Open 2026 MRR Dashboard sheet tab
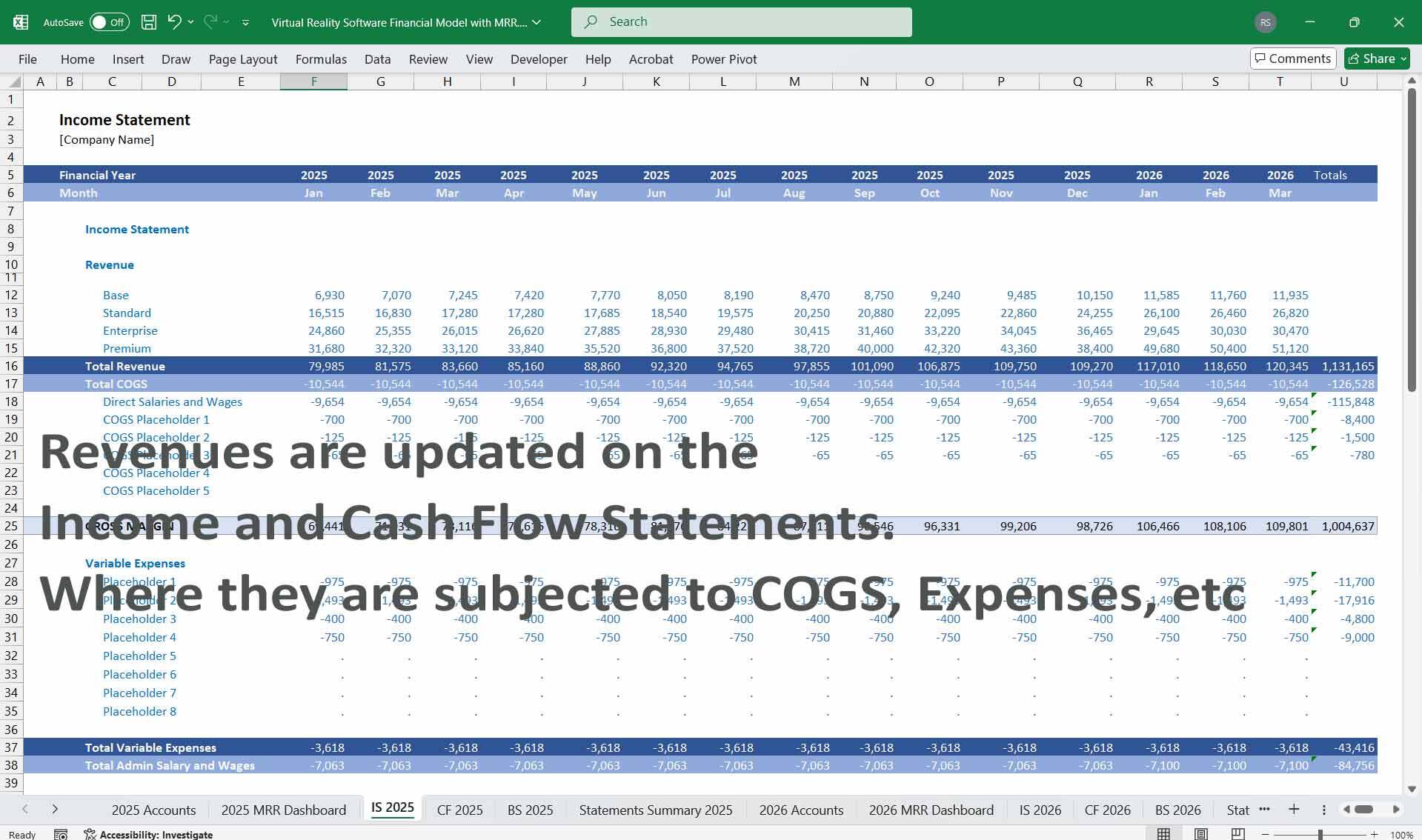Image resolution: width=1422 pixels, height=840 pixels. [931, 810]
